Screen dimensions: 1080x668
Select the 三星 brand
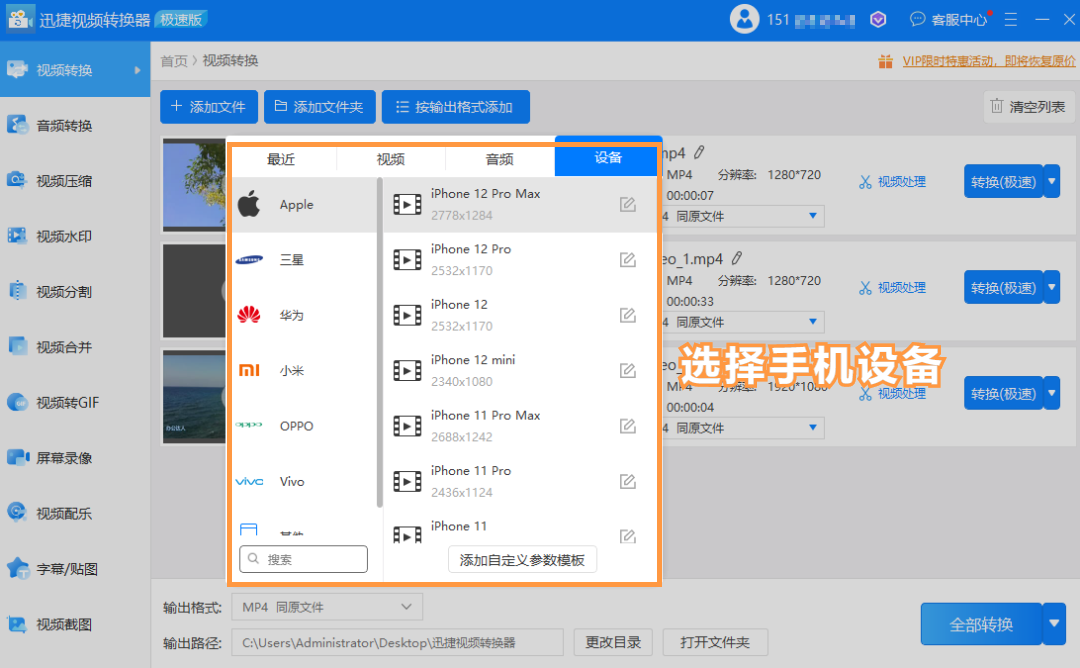click(x=304, y=260)
